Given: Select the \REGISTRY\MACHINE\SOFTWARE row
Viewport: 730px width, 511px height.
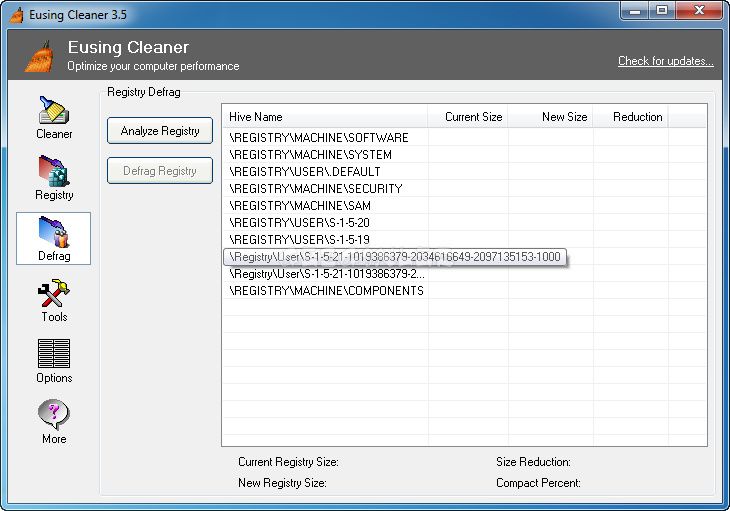Looking at the screenshot, I should (464, 138).
